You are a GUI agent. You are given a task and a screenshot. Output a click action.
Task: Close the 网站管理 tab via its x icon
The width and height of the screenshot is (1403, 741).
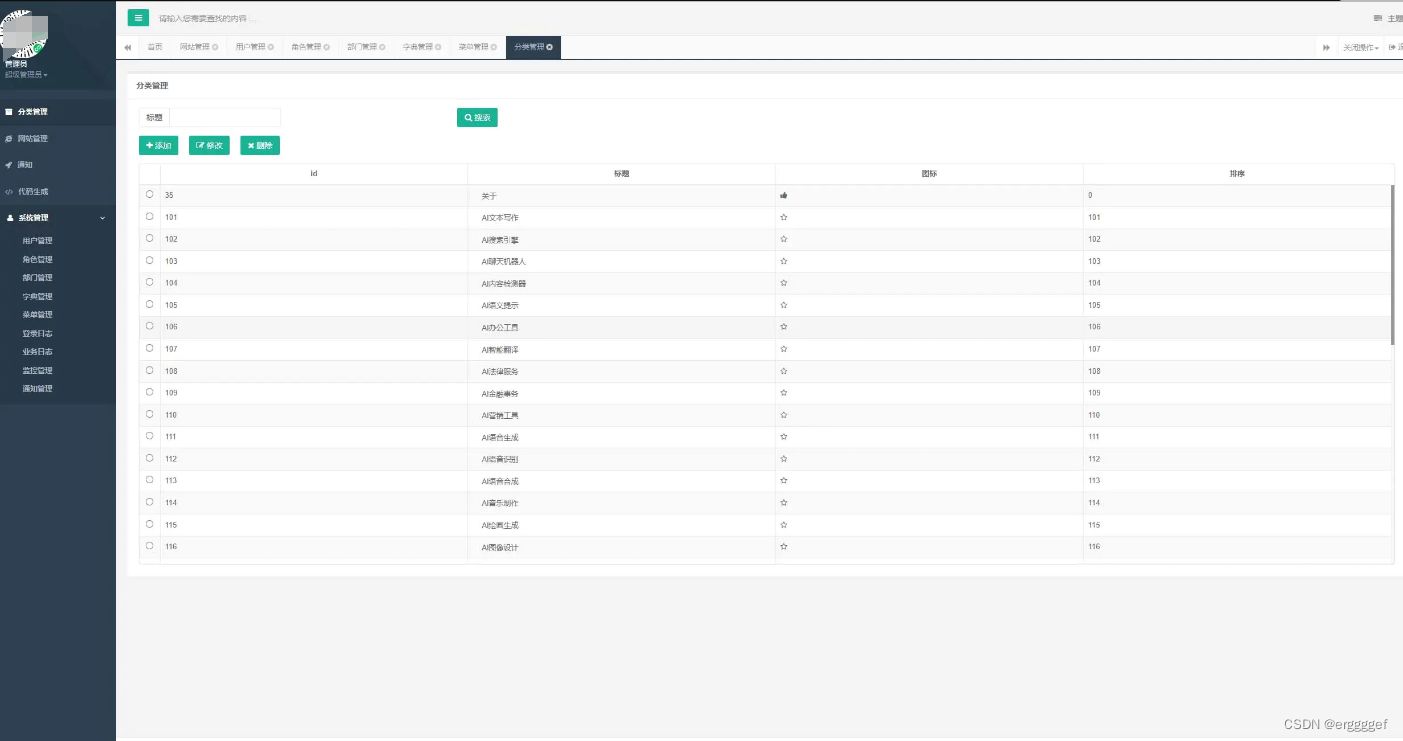[x=215, y=47]
